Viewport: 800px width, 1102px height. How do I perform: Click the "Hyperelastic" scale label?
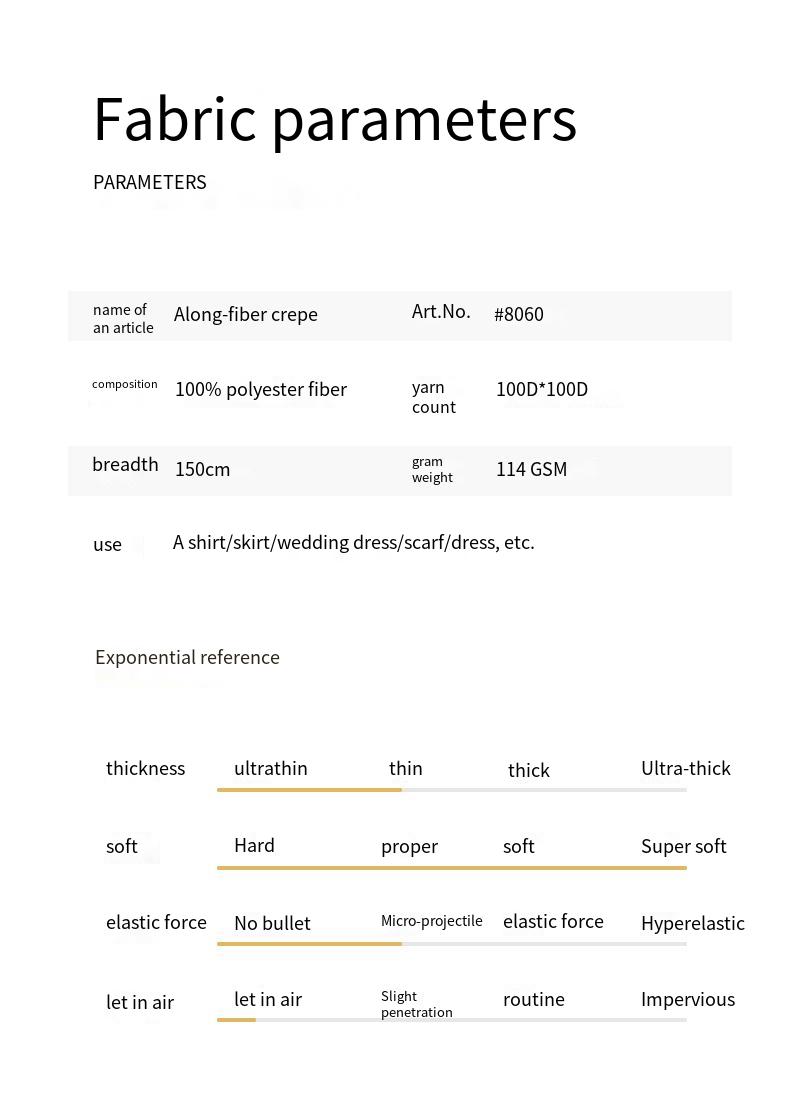(x=693, y=923)
